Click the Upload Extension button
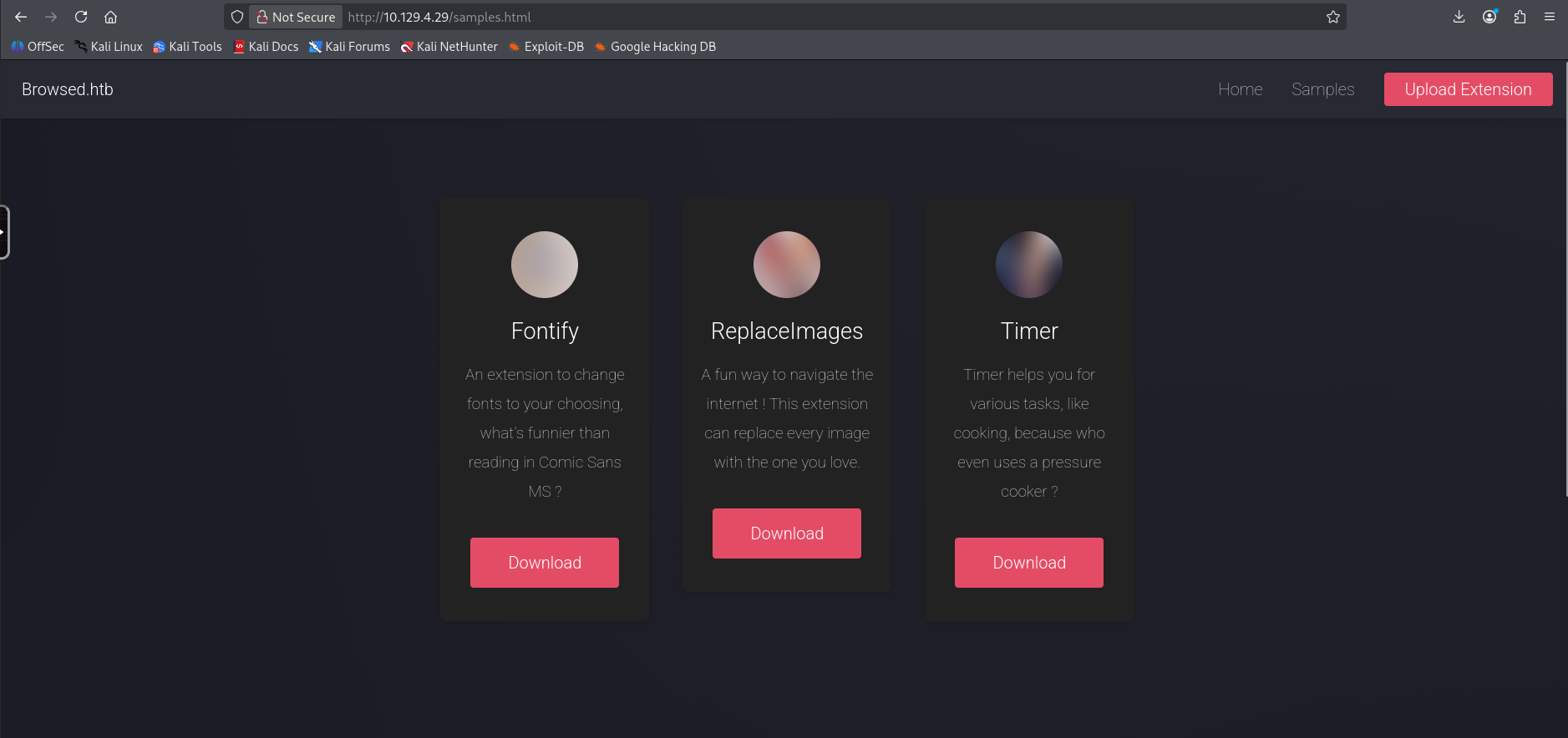Image resolution: width=1568 pixels, height=738 pixels. click(x=1468, y=89)
